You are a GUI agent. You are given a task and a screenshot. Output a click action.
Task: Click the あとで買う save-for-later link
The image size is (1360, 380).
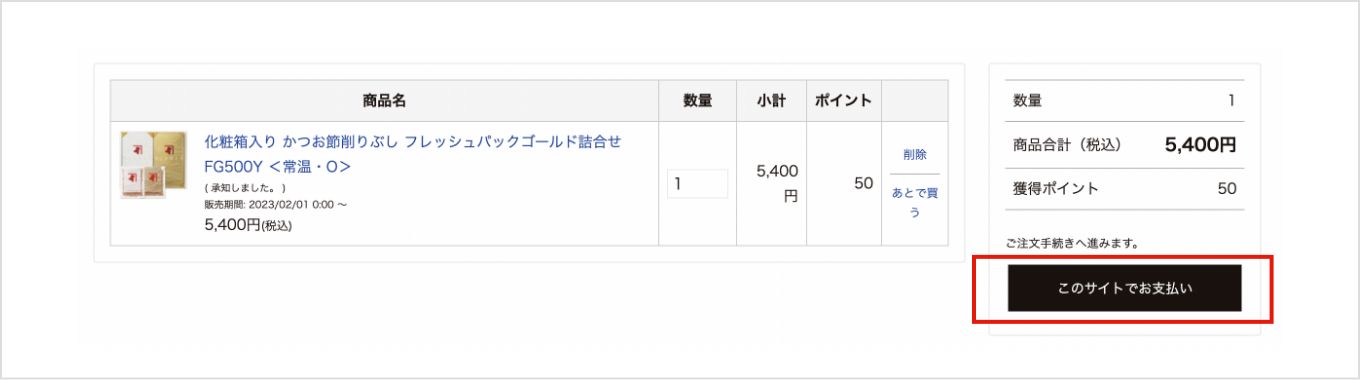click(x=914, y=202)
